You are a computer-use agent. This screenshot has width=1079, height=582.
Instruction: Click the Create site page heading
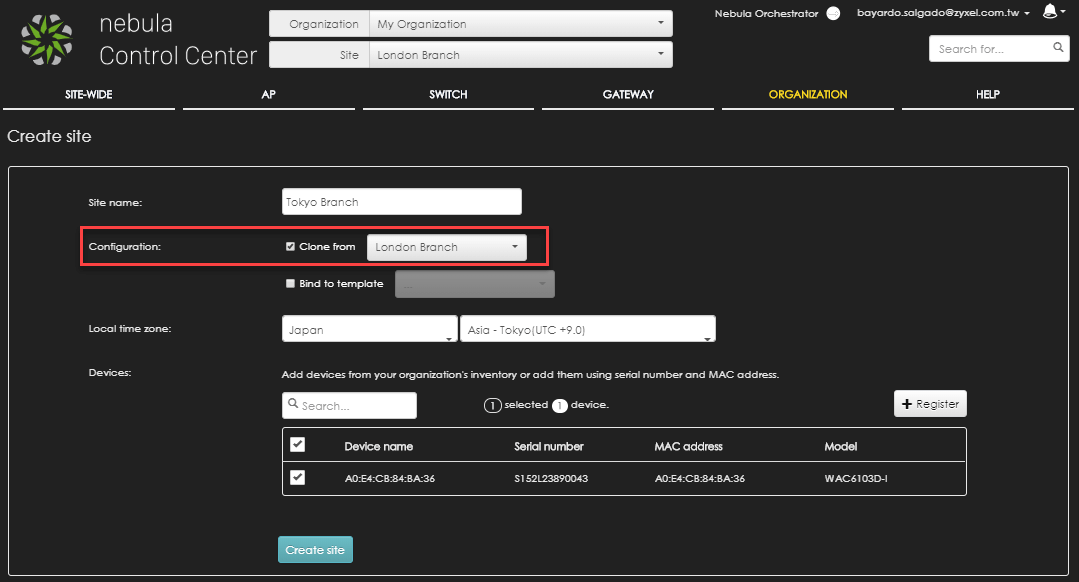(50, 136)
